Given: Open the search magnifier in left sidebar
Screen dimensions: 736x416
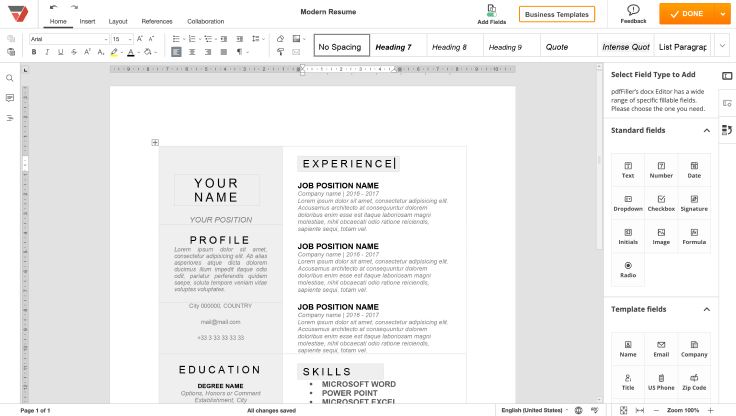Looking at the screenshot, I should point(10,78).
